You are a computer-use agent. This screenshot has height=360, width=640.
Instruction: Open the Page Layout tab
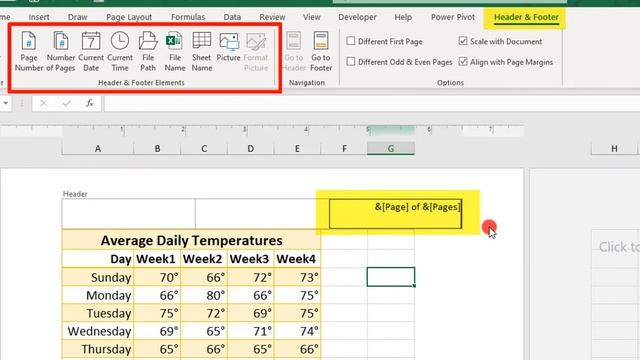point(129,17)
